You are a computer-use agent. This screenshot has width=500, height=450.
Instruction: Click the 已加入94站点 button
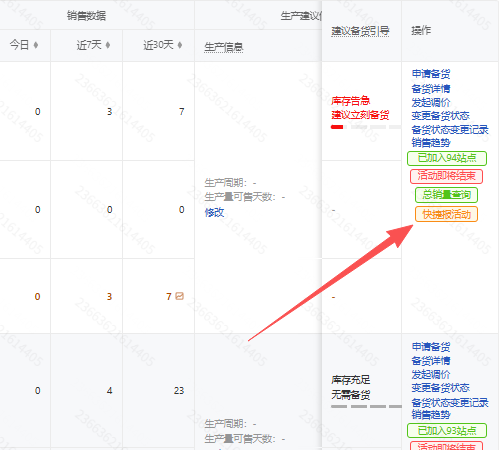pyautogui.click(x=447, y=158)
